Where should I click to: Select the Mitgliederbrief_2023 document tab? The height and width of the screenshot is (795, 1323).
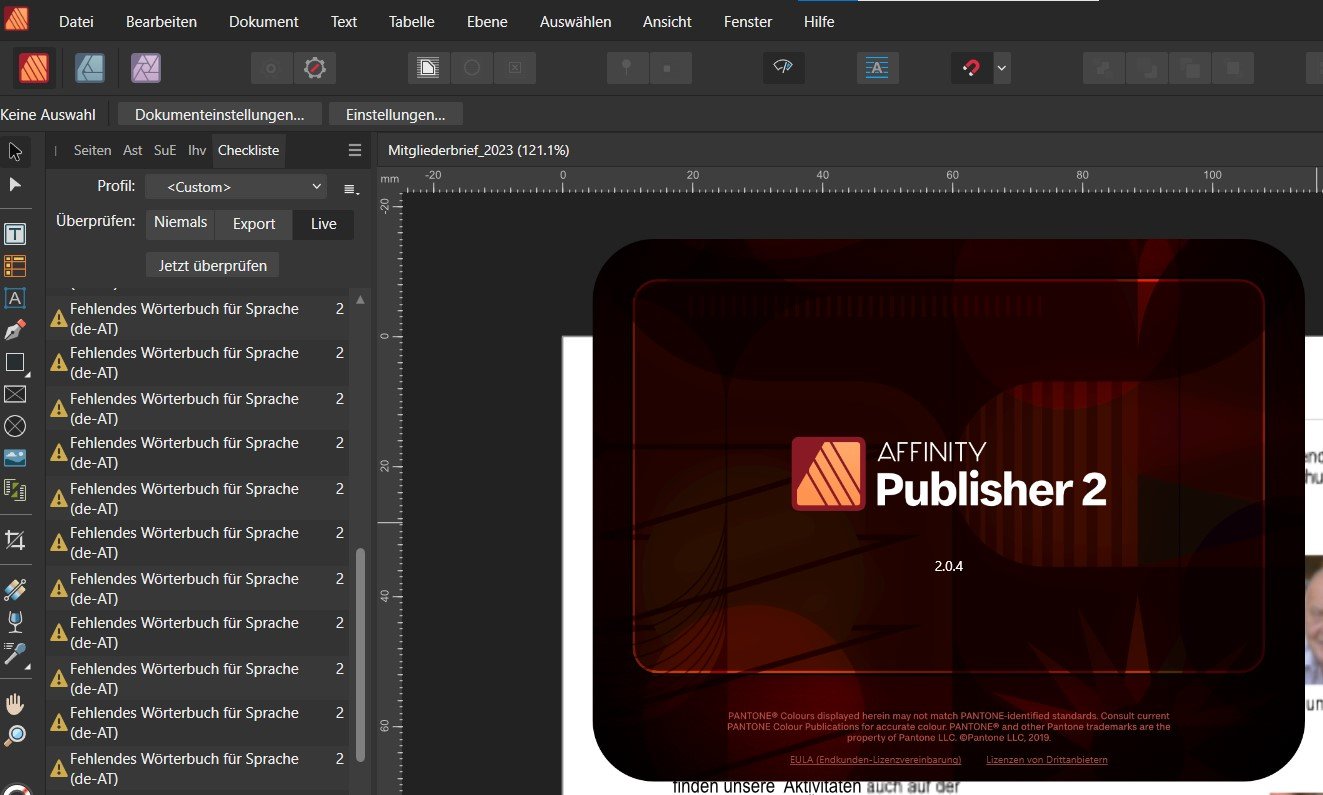point(478,150)
